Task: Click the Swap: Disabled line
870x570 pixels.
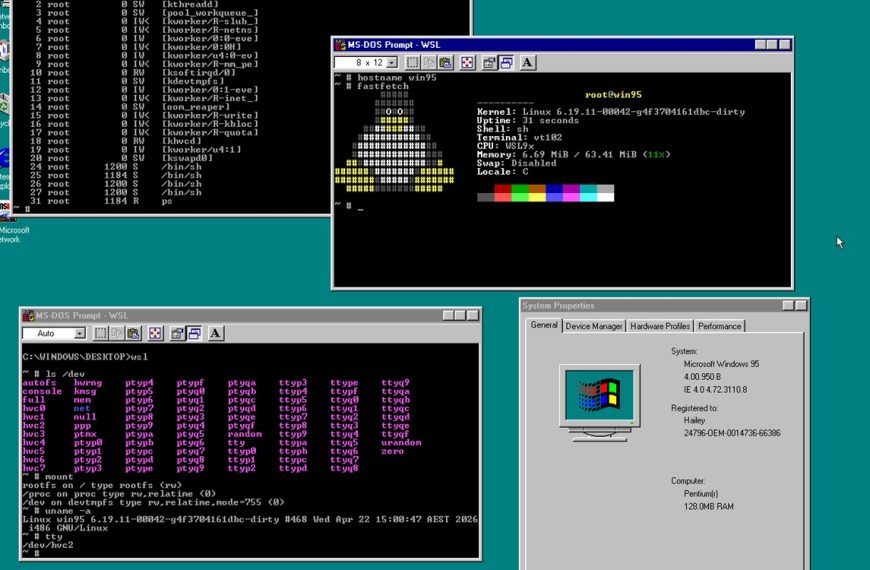Action: pyautogui.click(x=517, y=163)
